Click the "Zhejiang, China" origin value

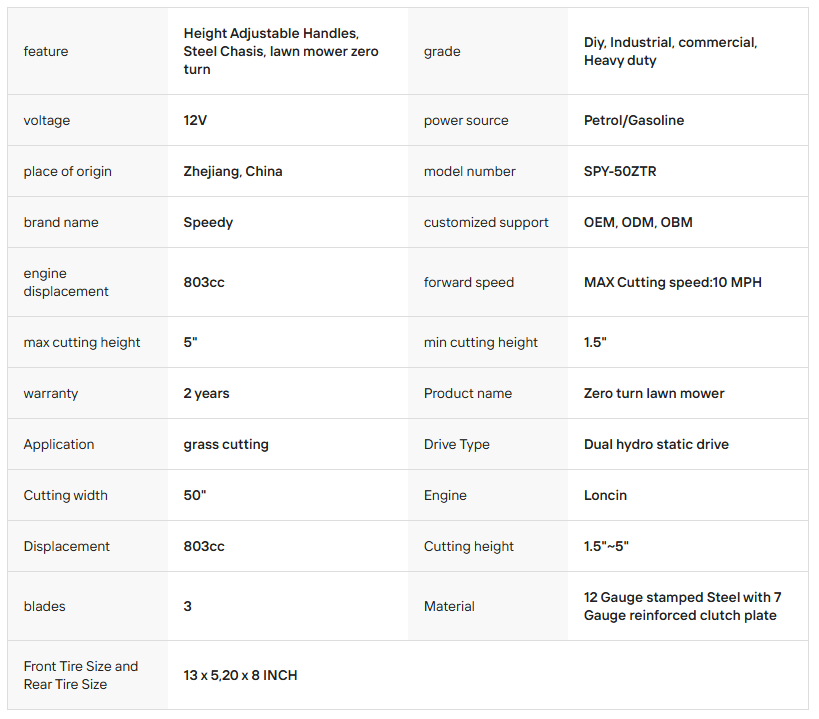233,171
